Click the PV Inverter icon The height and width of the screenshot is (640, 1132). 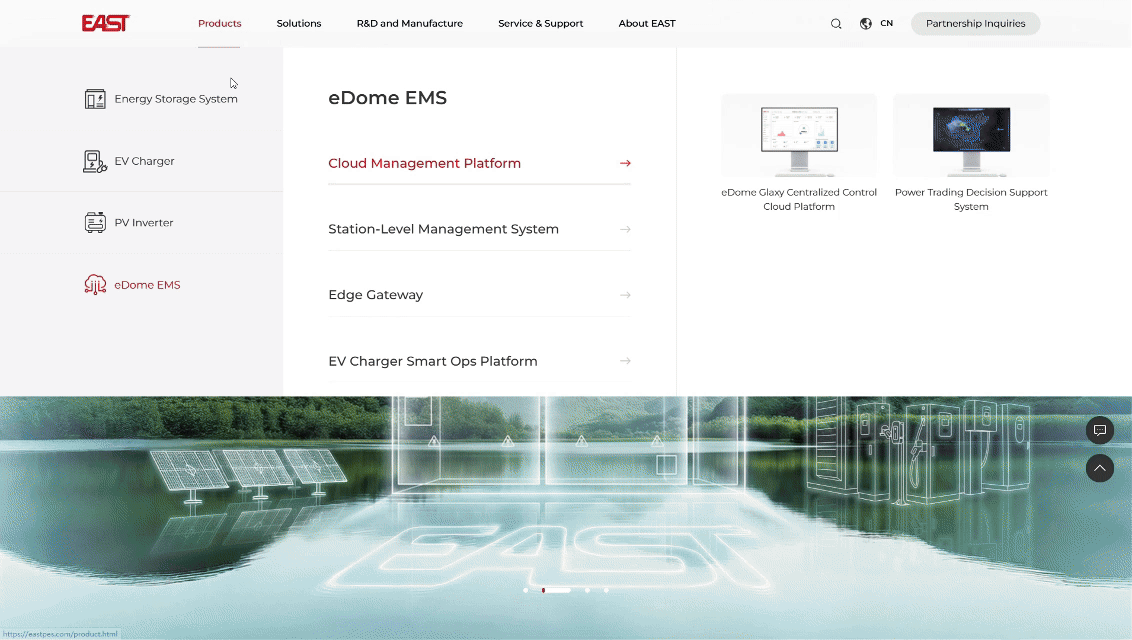[95, 222]
